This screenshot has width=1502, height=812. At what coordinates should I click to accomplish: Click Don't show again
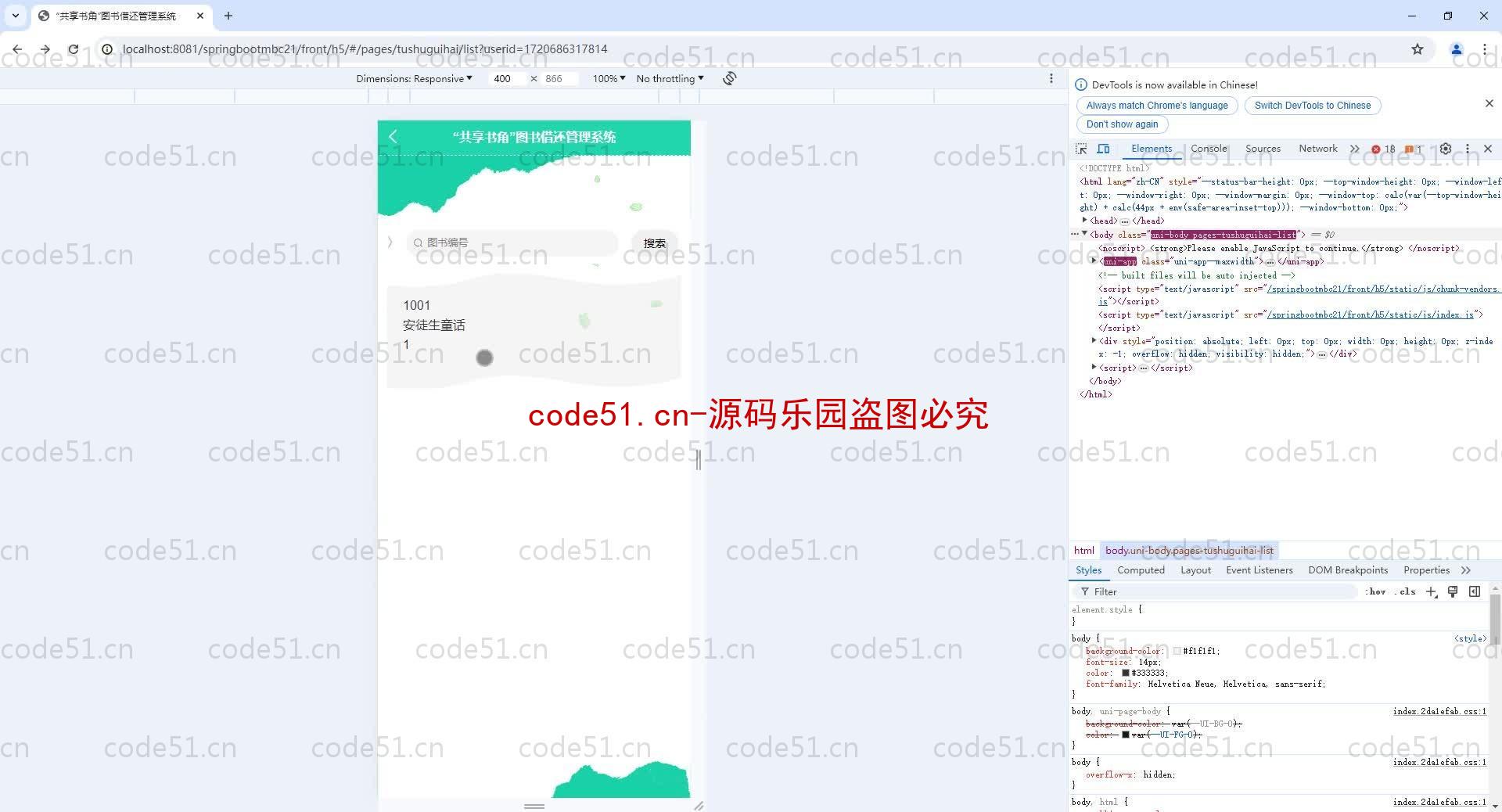tap(1122, 124)
